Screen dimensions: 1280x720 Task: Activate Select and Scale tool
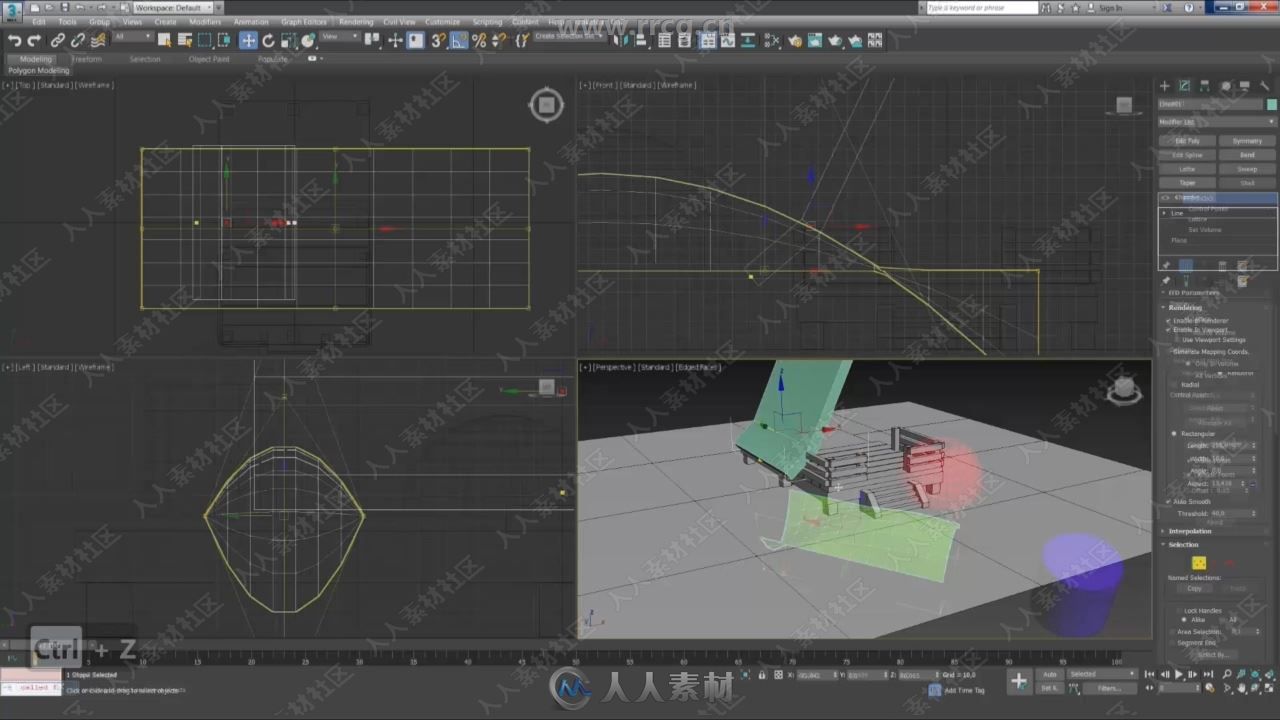point(288,40)
